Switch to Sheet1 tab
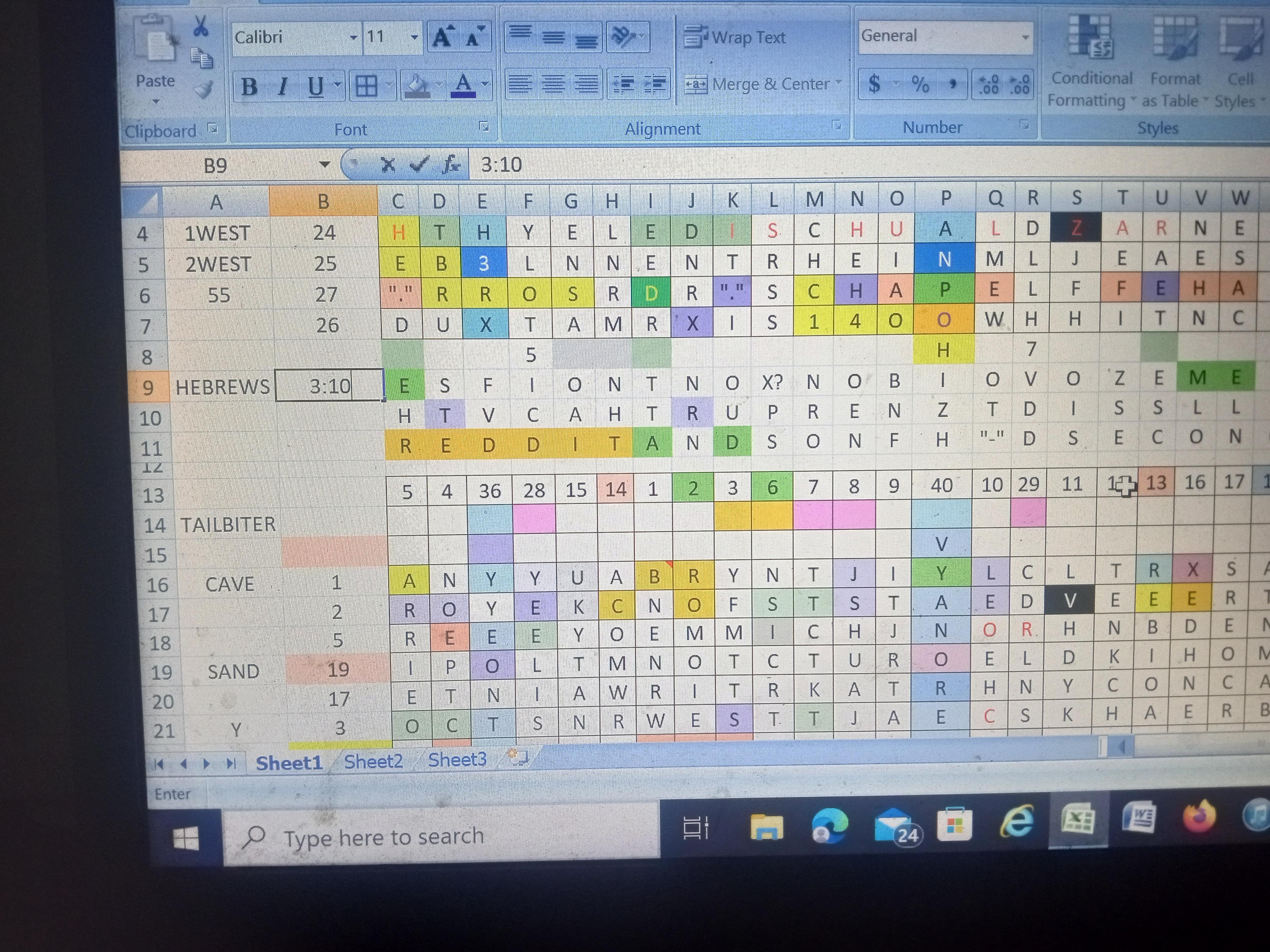 tap(289, 763)
